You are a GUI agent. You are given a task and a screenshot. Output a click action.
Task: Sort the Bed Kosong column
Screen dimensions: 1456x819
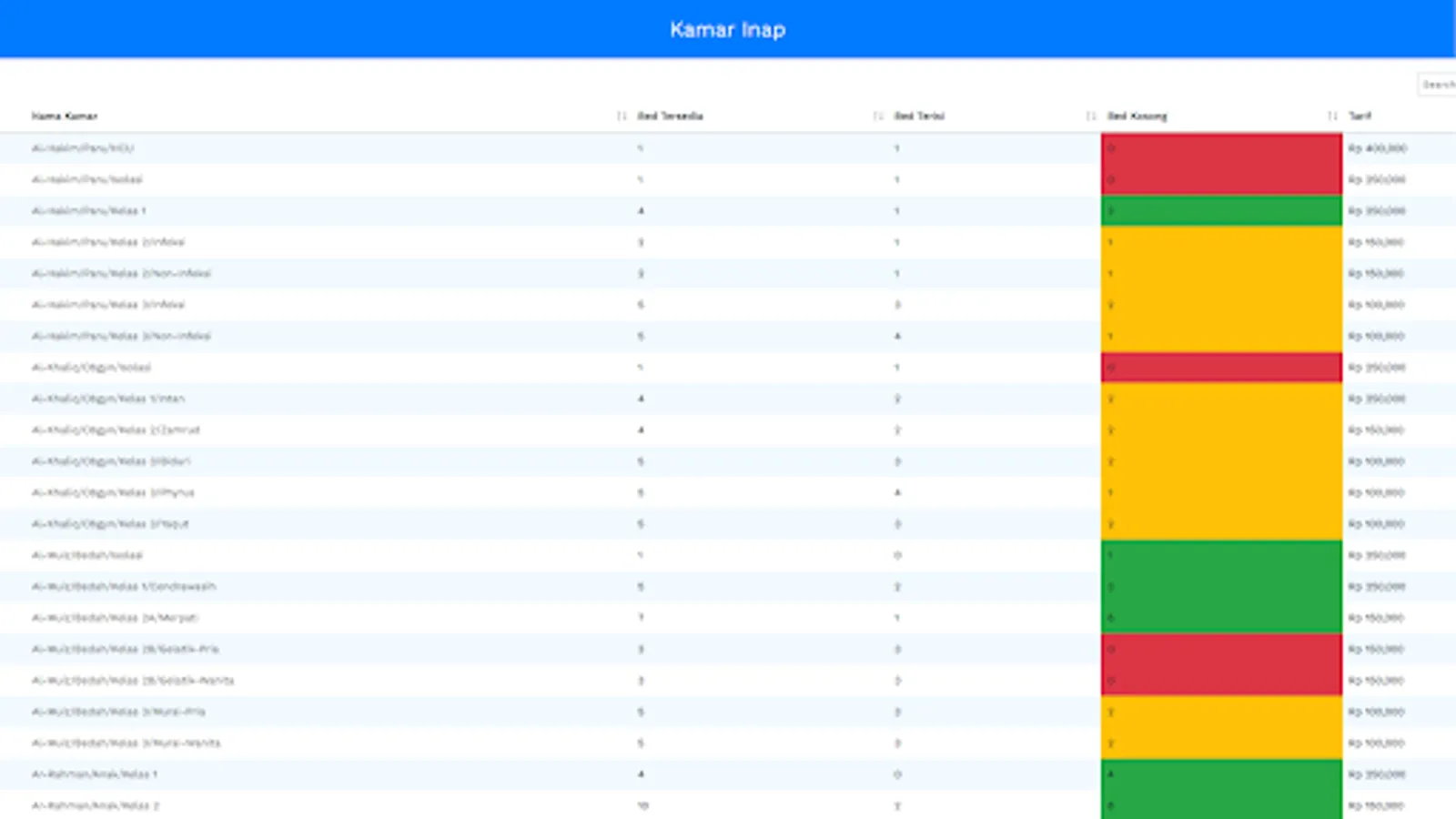tap(1090, 116)
